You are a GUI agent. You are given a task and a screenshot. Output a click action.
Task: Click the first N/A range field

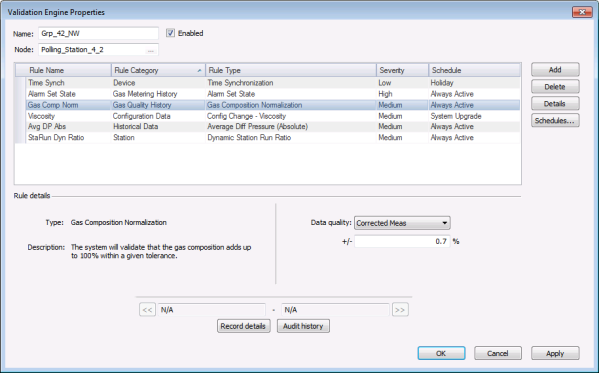click(212, 310)
